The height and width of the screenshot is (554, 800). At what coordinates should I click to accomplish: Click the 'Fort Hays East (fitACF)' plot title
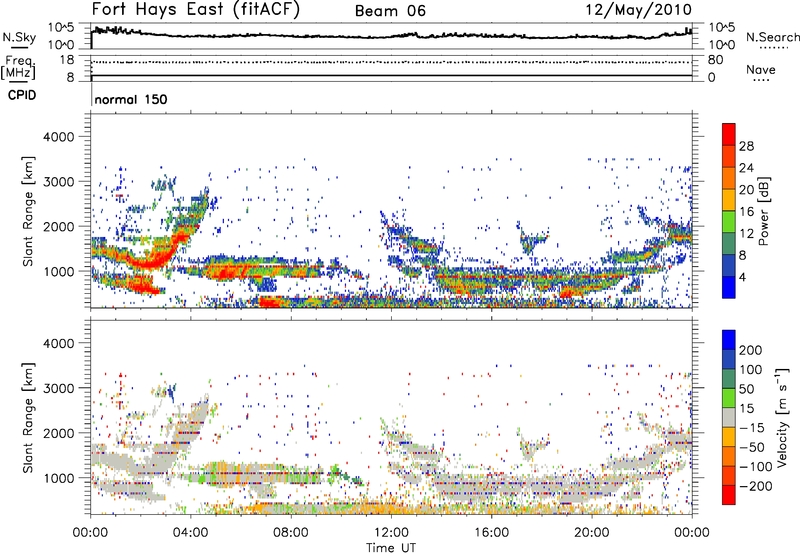(x=195, y=9)
